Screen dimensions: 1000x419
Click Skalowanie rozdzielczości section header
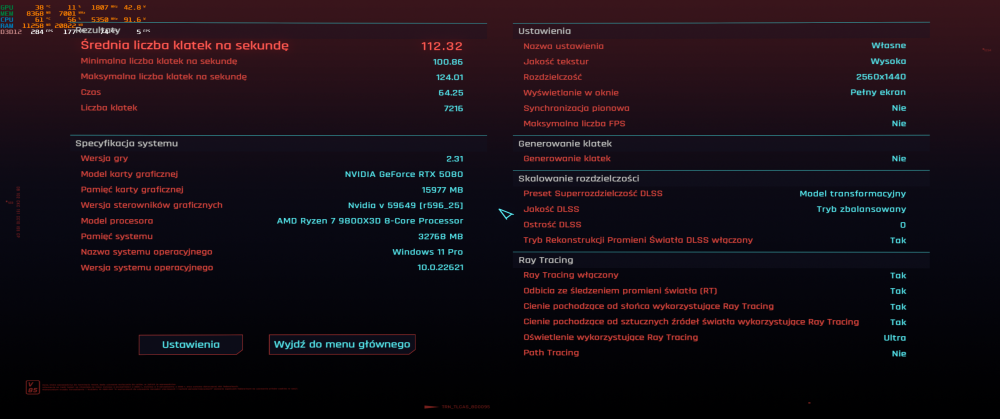coord(578,179)
